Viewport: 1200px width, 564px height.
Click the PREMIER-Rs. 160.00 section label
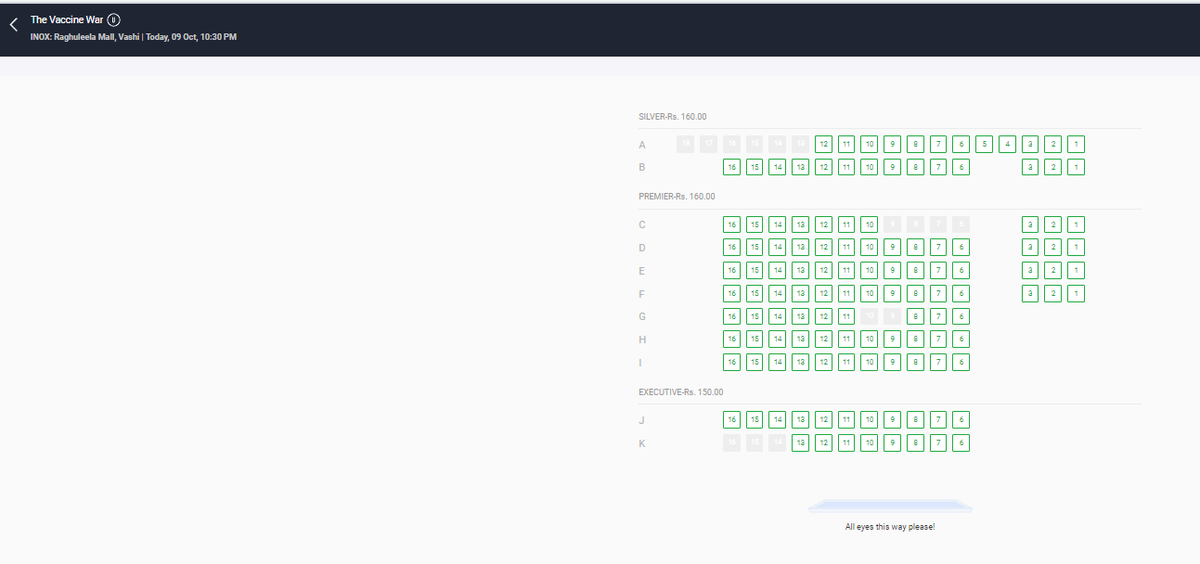675,196
